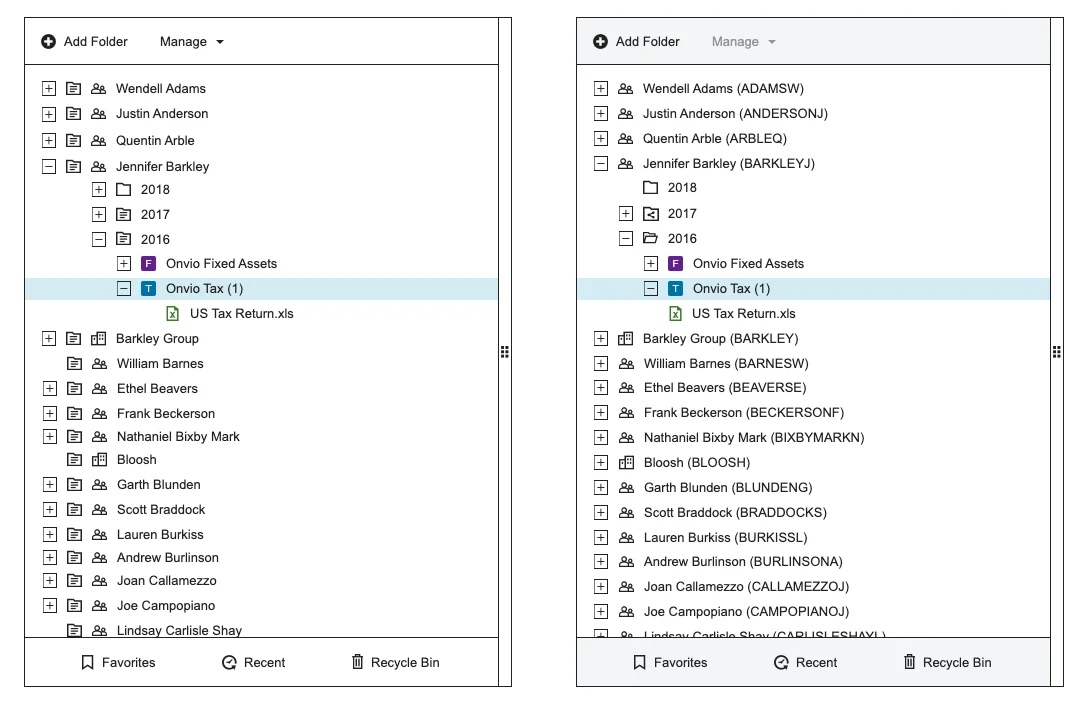This screenshot has width=1092, height=715.
Task: Expand Barkley Group in the left panel
Action: tap(49, 338)
